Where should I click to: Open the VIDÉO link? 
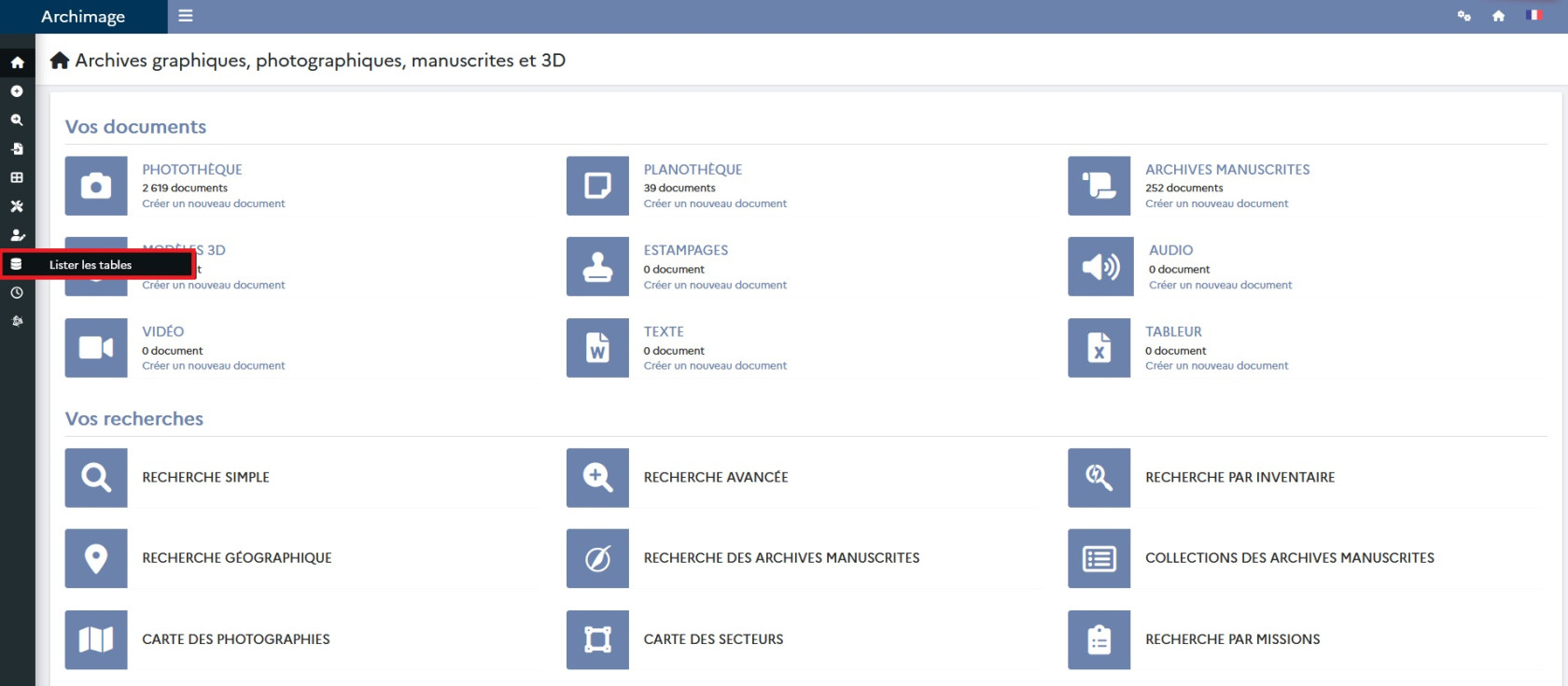(x=163, y=331)
